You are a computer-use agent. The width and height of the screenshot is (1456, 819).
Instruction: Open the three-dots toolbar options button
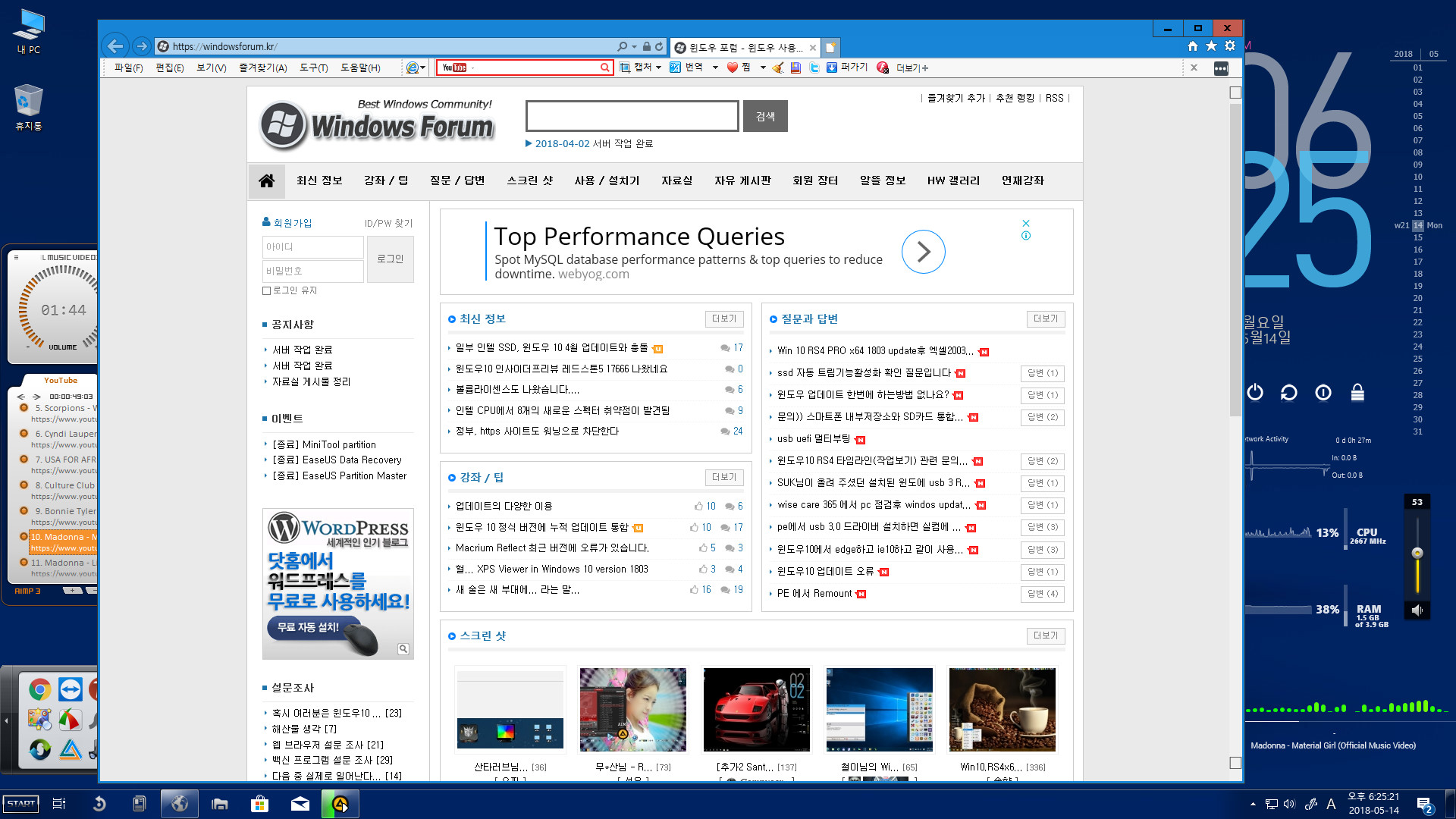(x=1220, y=68)
